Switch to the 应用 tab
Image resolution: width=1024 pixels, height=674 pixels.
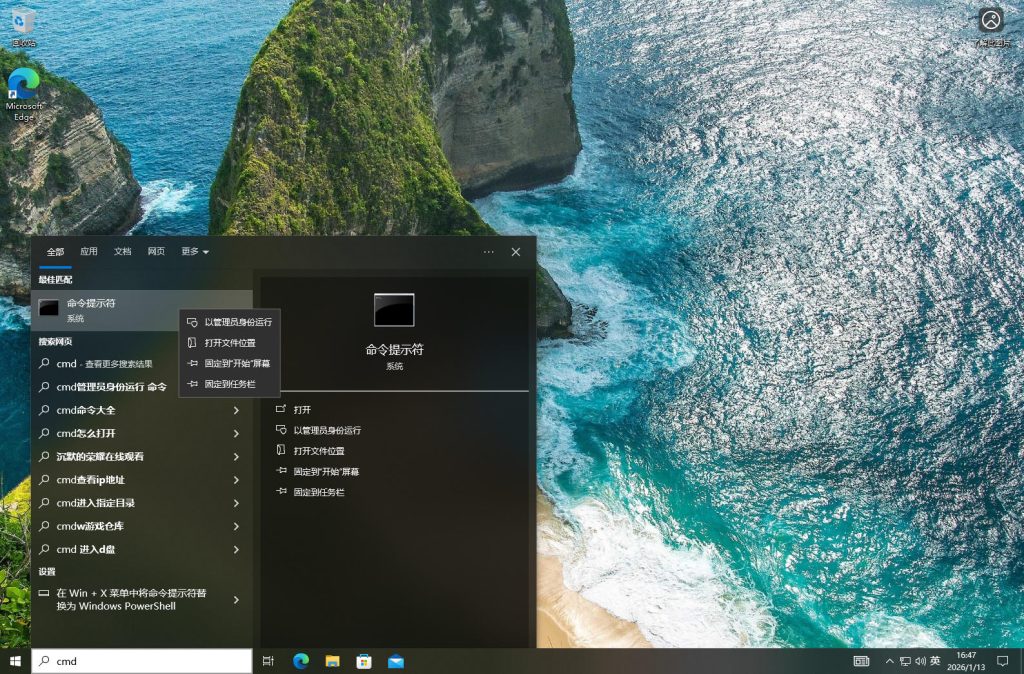[x=89, y=252]
